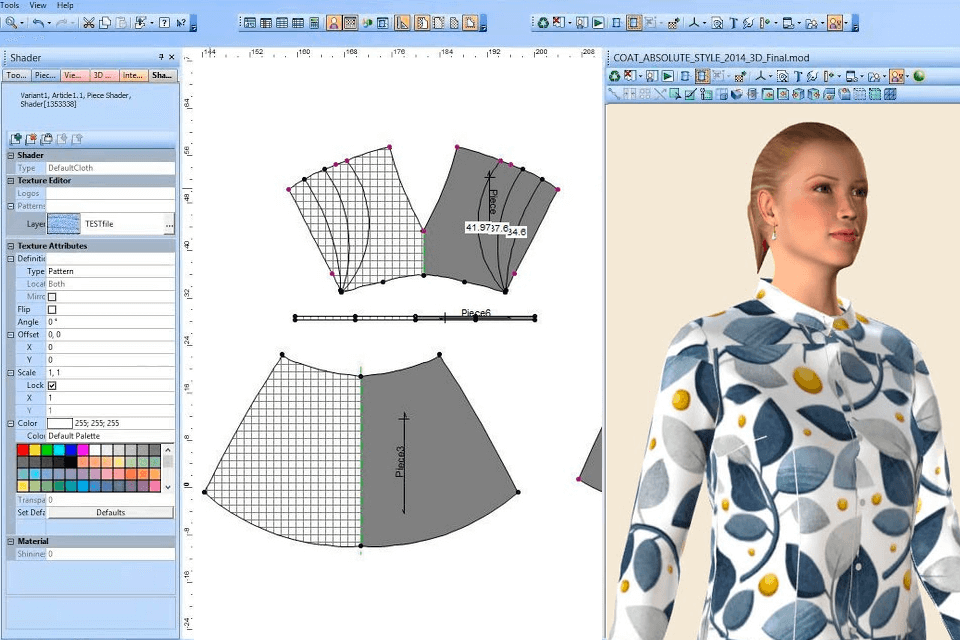
Task: Click the checkmark box icon in 3D second toolbar
Action: [690, 94]
